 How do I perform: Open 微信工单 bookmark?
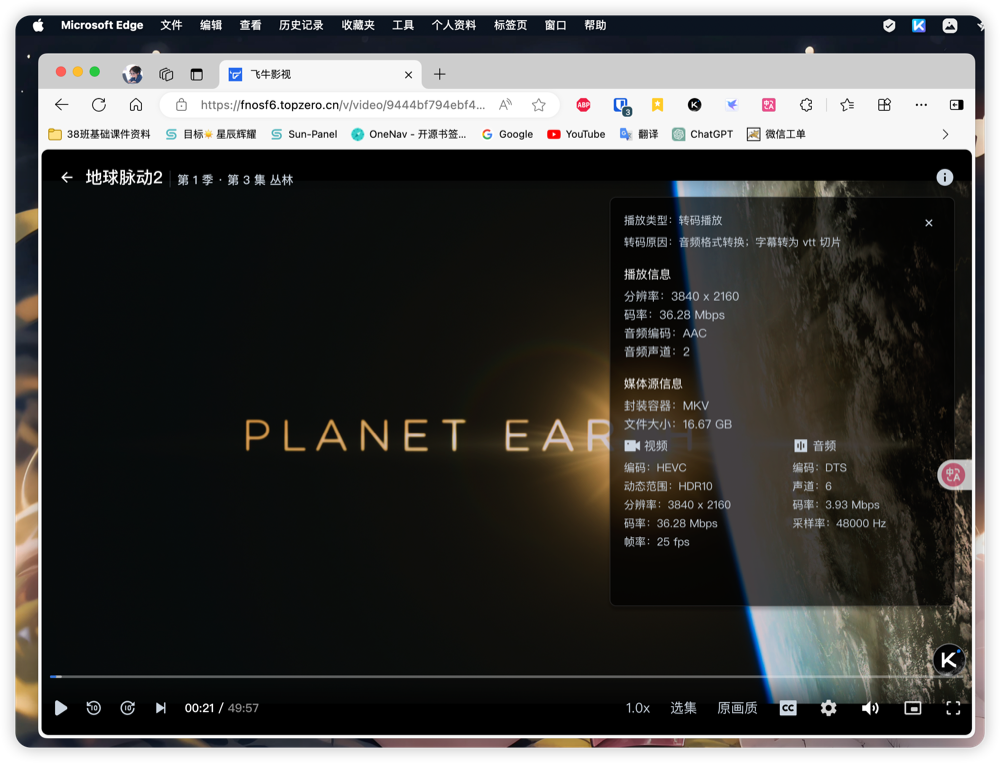[776, 134]
